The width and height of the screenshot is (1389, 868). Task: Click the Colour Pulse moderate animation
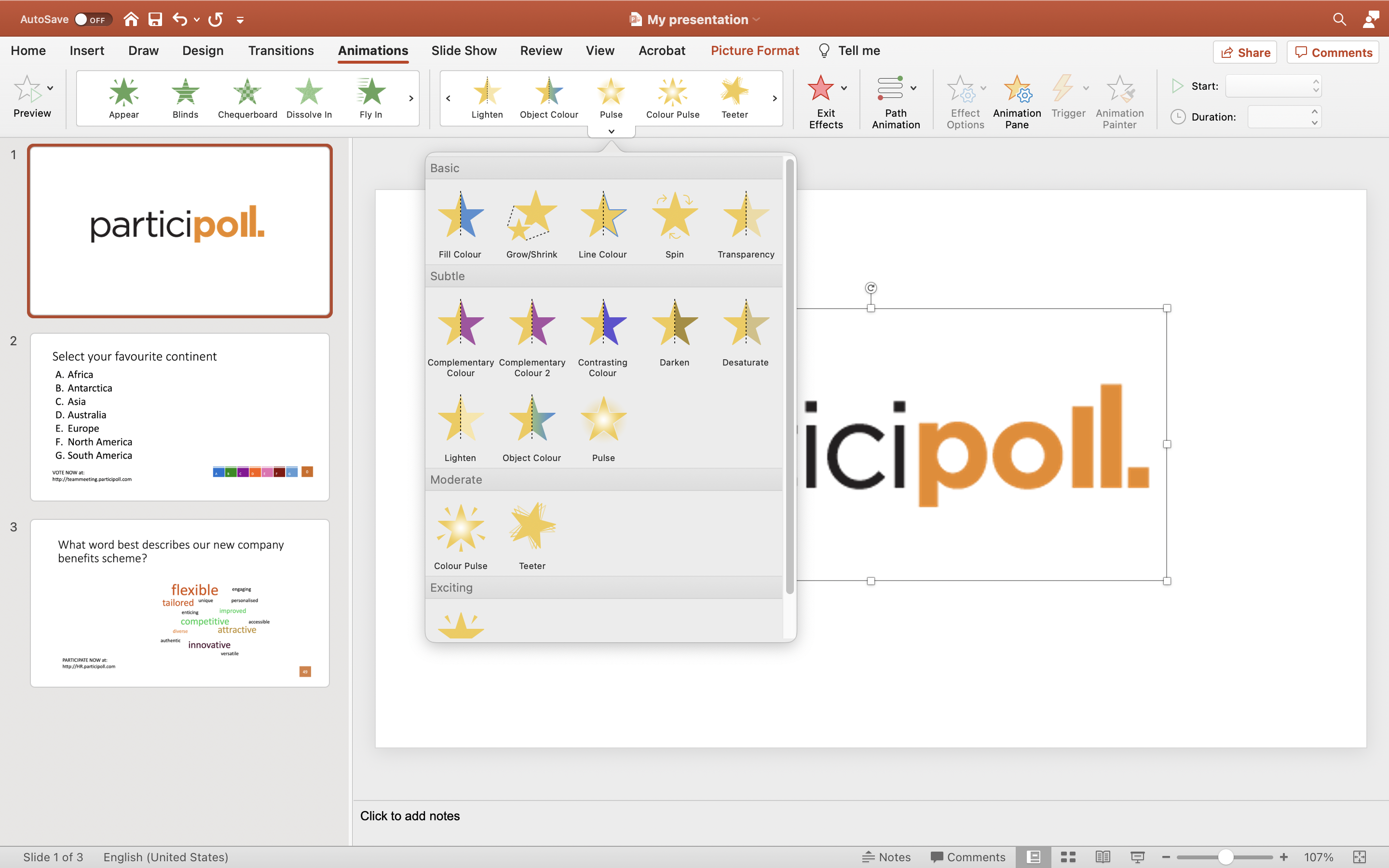pyautogui.click(x=460, y=530)
